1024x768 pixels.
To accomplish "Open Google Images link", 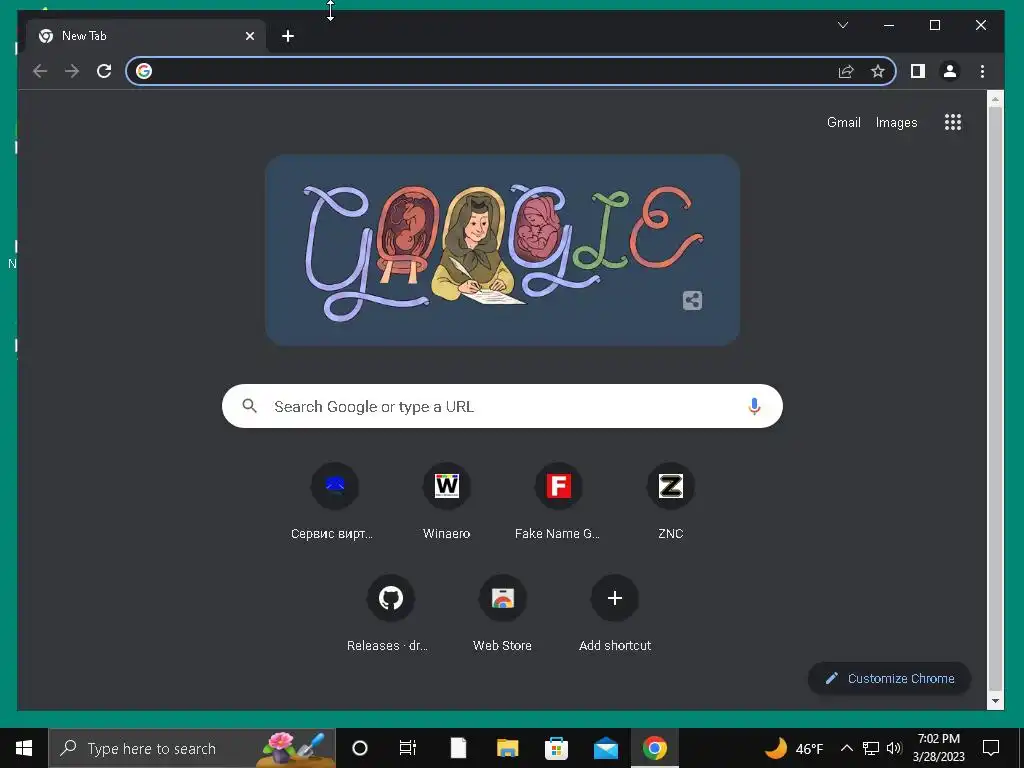I will (896, 122).
